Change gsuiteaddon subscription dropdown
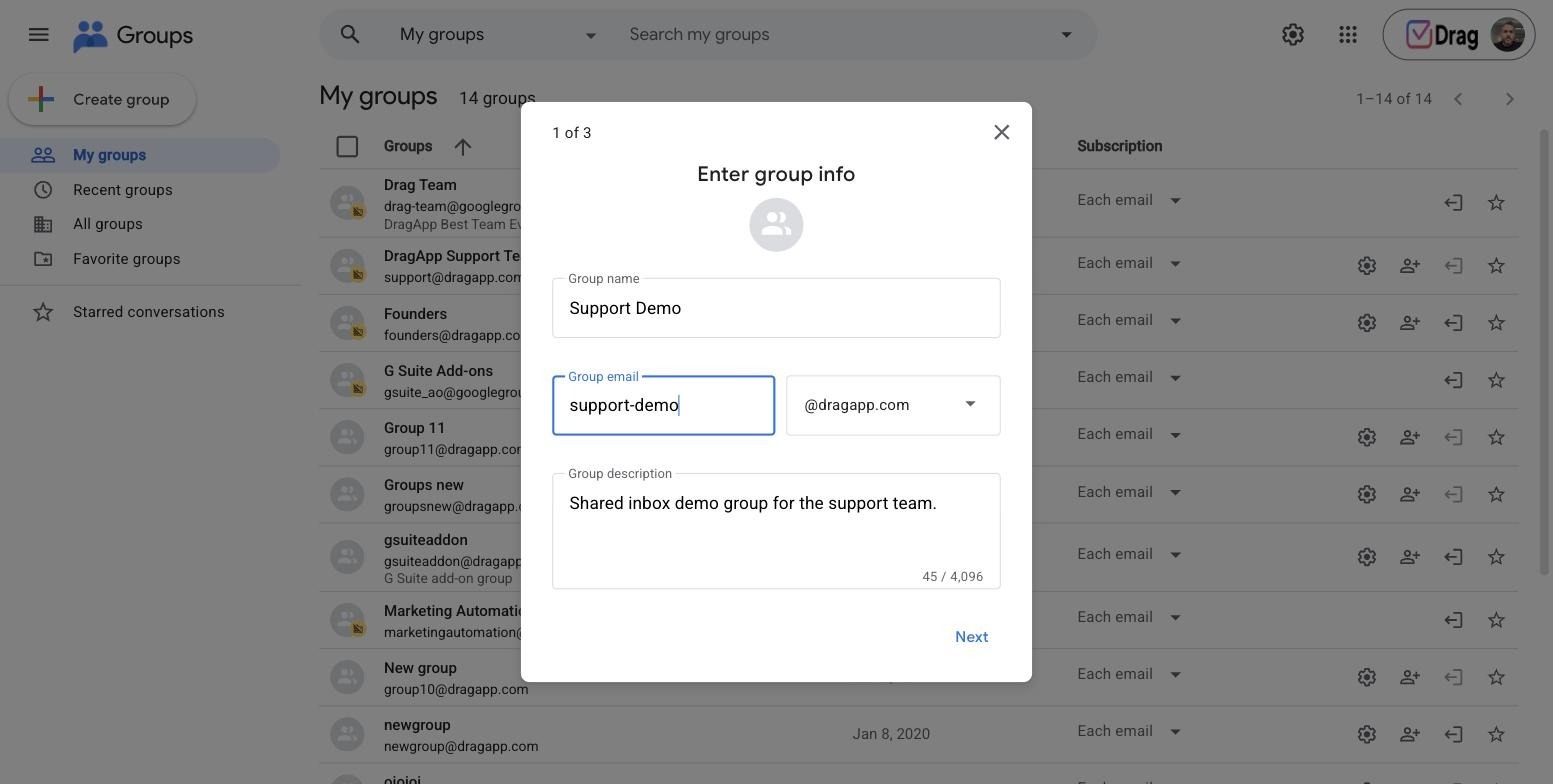1553x784 pixels. point(1130,554)
